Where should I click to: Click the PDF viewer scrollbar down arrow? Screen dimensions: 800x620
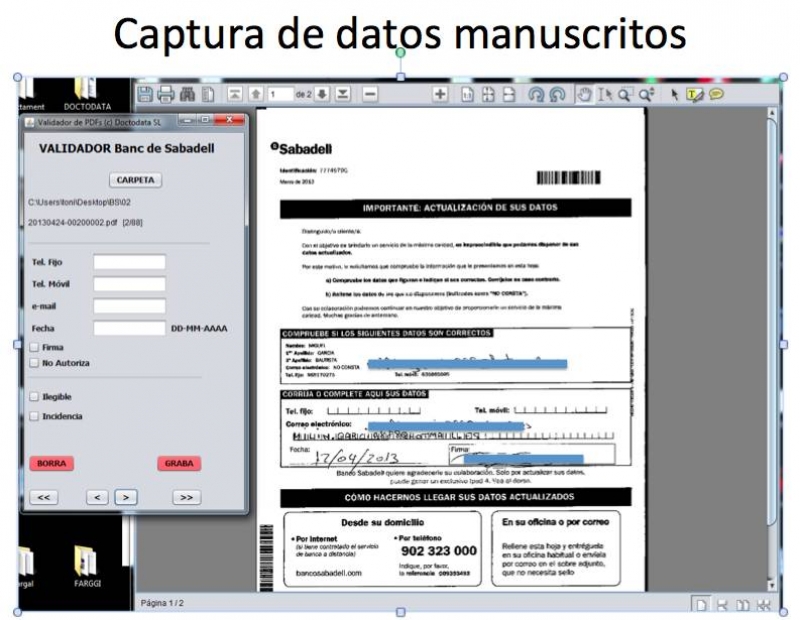point(772,585)
